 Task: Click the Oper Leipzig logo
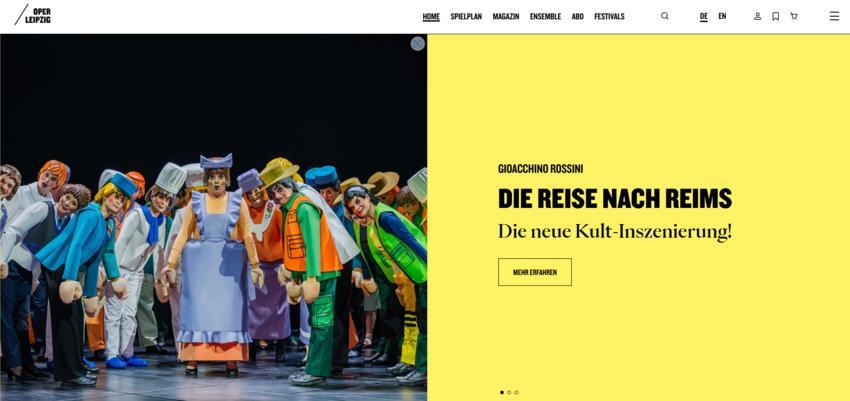click(33, 16)
